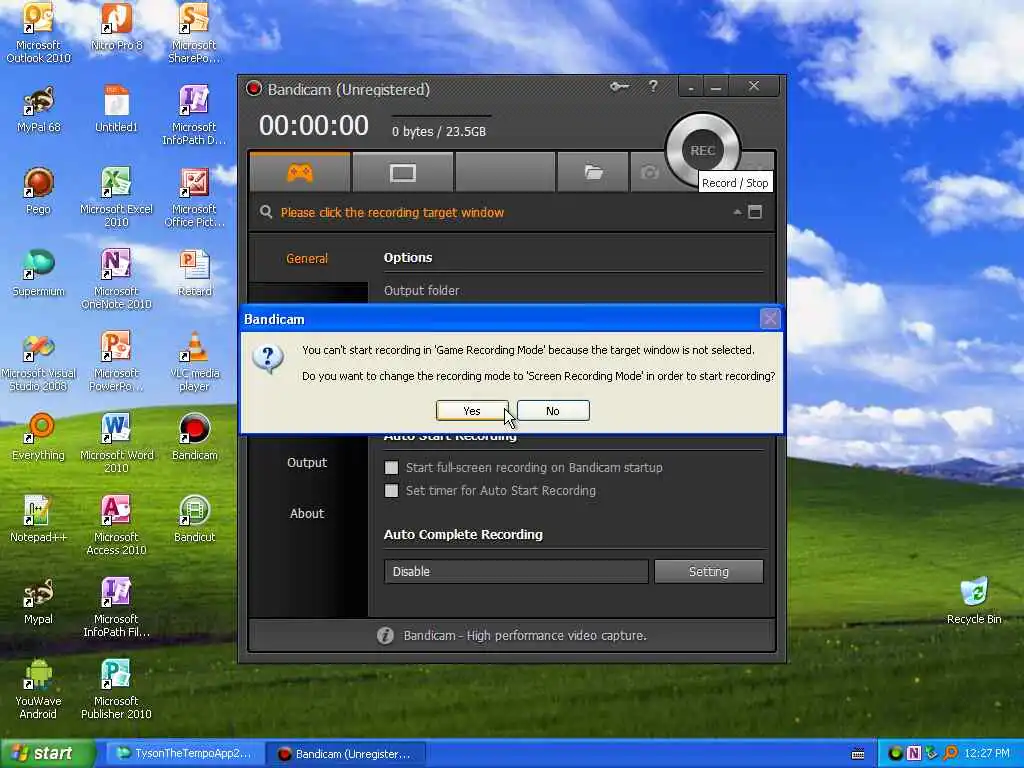This screenshot has width=1024, height=768.
Task: Select Microsoft PowerPoint desktop icon
Action: pyautogui.click(x=116, y=362)
